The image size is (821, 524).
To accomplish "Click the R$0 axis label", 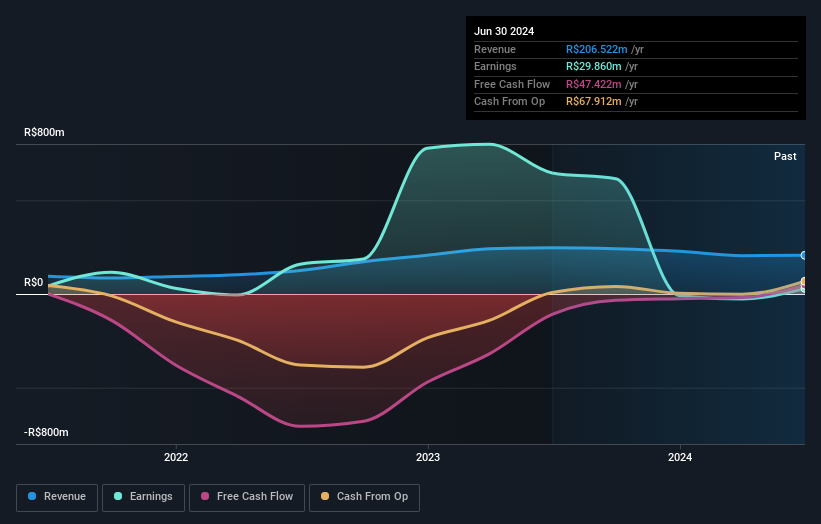I will click(34, 283).
